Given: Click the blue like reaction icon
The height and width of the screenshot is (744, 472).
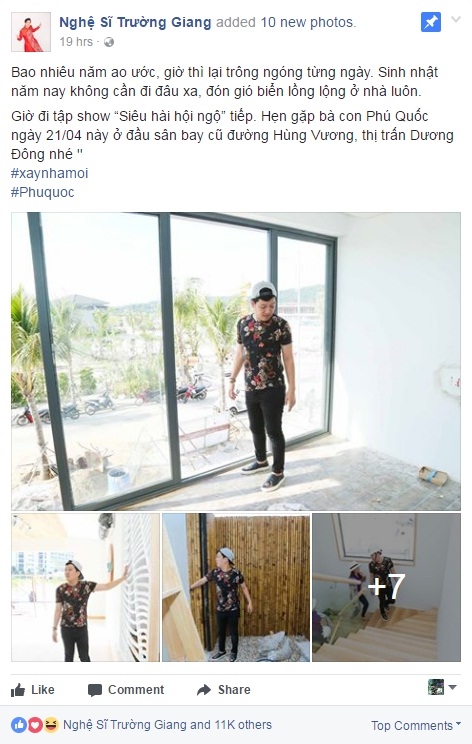Looking at the screenshot, I should click(x=19, y=725).
